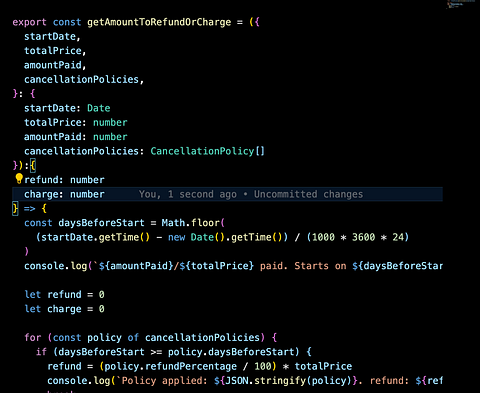Click the '=>' arrow token
Image resolution: width=480 pixels, height=393 pixels.
coord(29,209)
